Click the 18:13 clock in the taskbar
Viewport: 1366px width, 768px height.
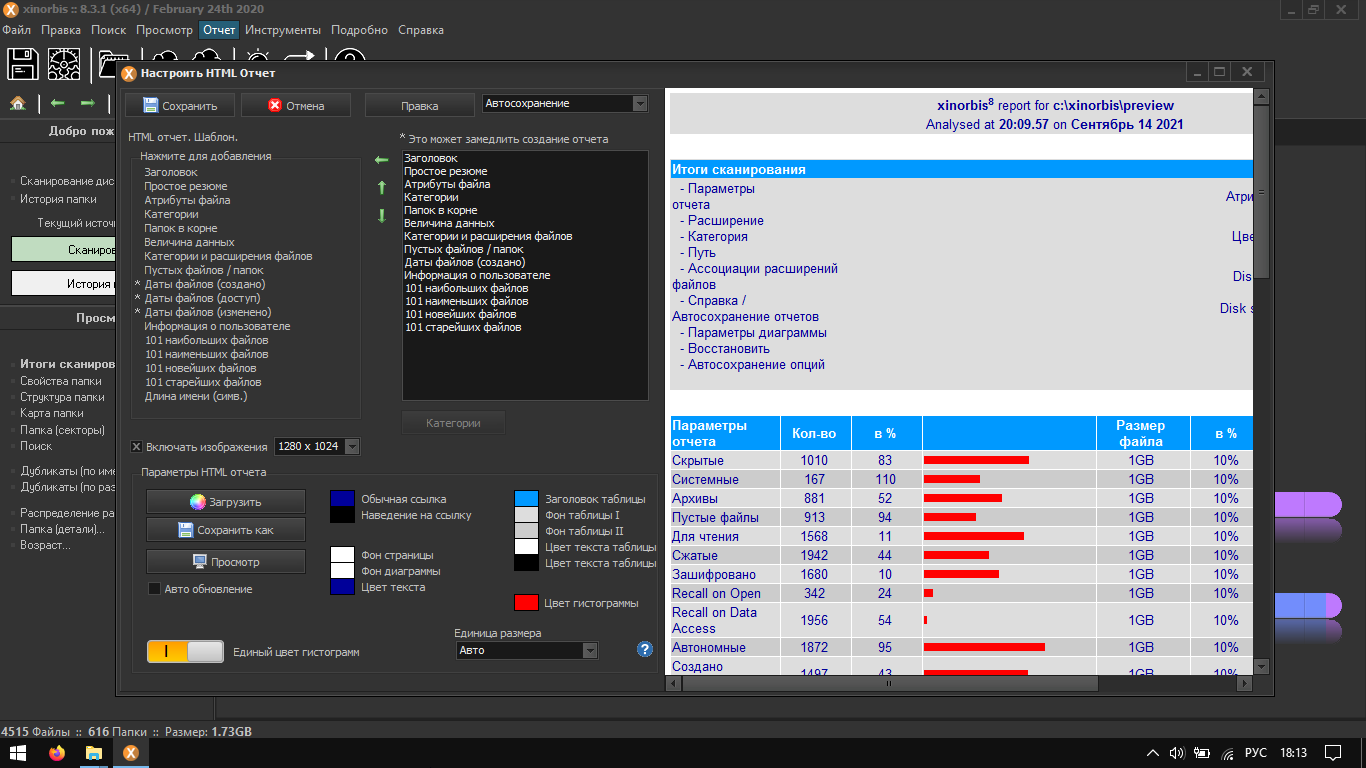[x=1293, y=753]
